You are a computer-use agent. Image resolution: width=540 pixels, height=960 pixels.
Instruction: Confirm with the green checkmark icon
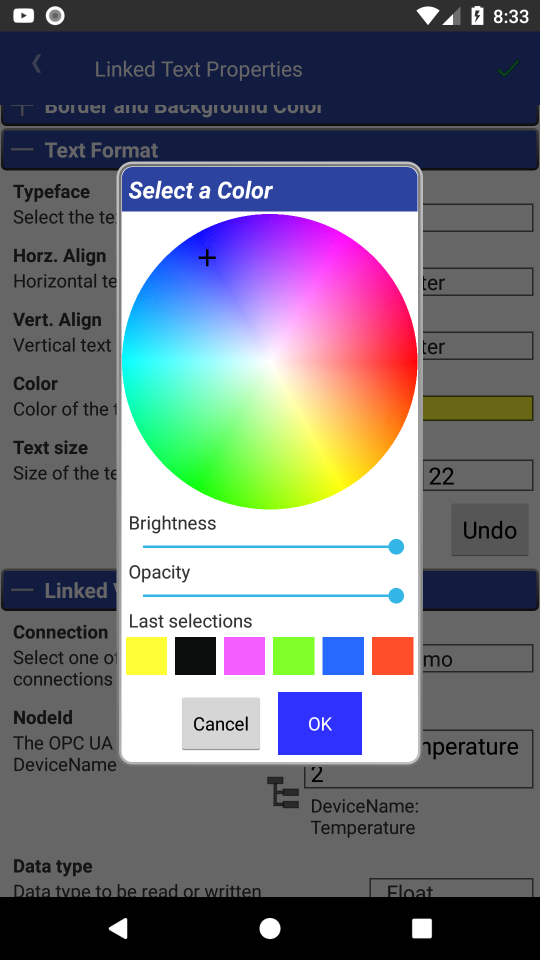click(x=508, y=68)
